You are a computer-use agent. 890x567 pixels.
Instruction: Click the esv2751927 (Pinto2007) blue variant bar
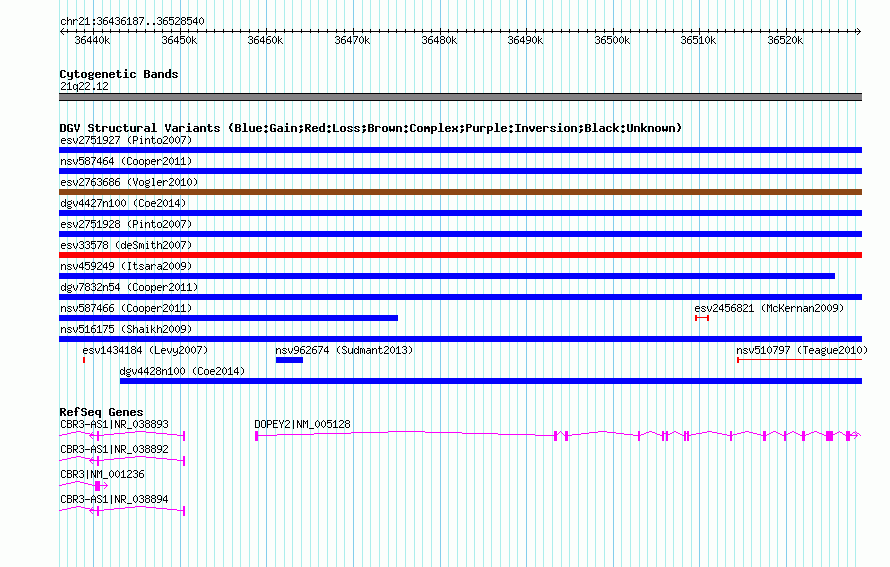pos(460,150)
